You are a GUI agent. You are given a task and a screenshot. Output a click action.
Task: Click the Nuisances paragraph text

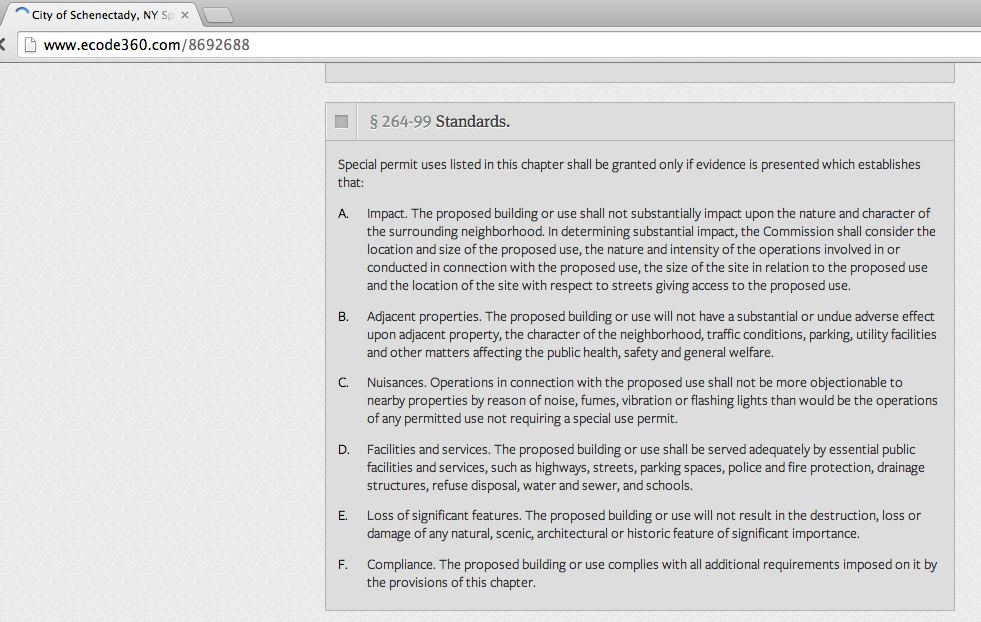pos(650,400)
